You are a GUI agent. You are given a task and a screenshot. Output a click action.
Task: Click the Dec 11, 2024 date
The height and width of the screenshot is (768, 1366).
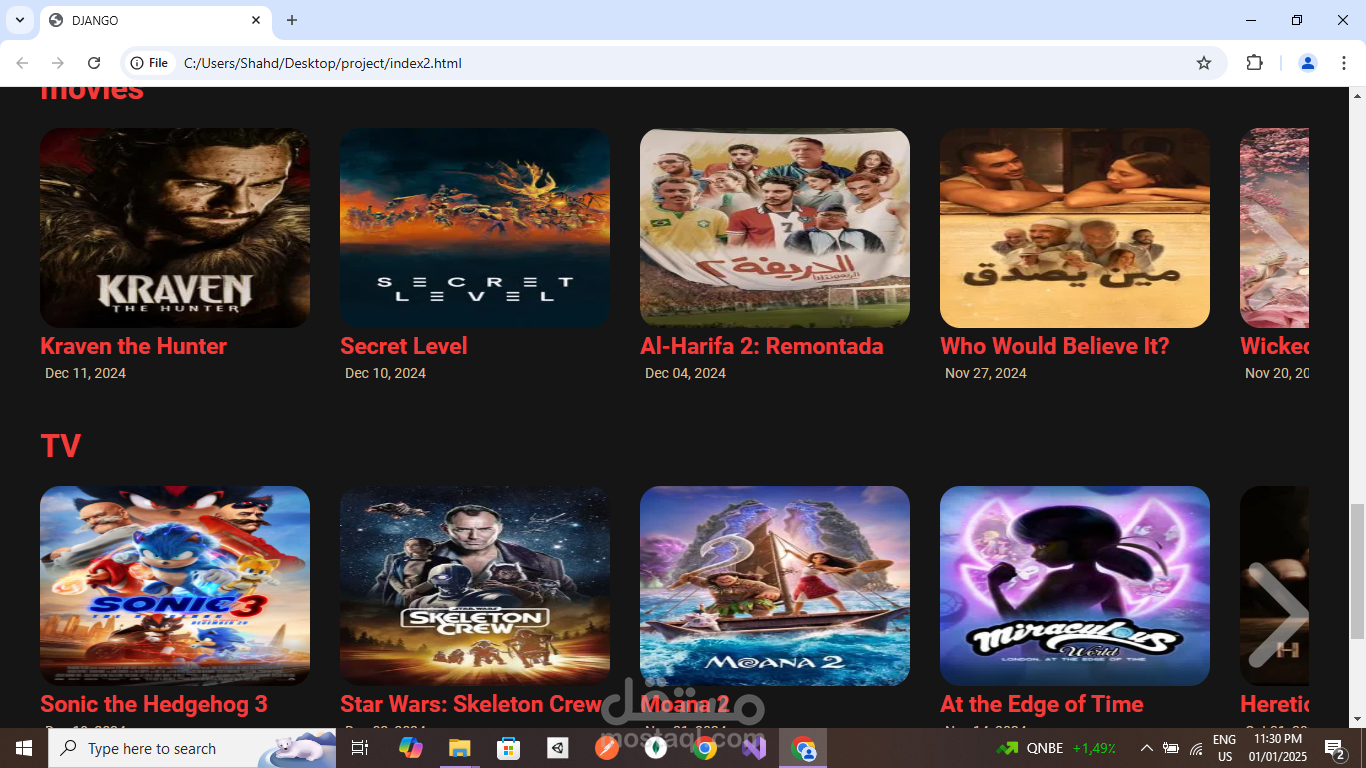click(85, 373)
